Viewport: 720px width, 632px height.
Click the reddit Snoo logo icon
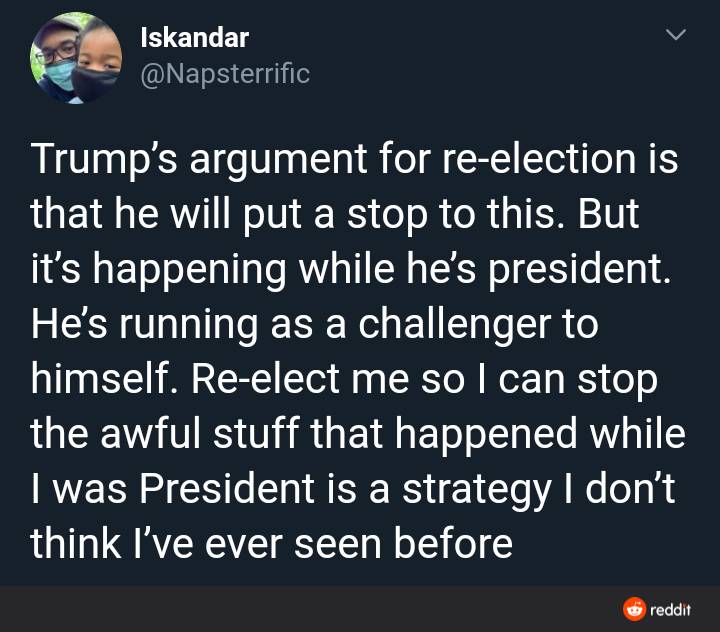tap(634, 609)
